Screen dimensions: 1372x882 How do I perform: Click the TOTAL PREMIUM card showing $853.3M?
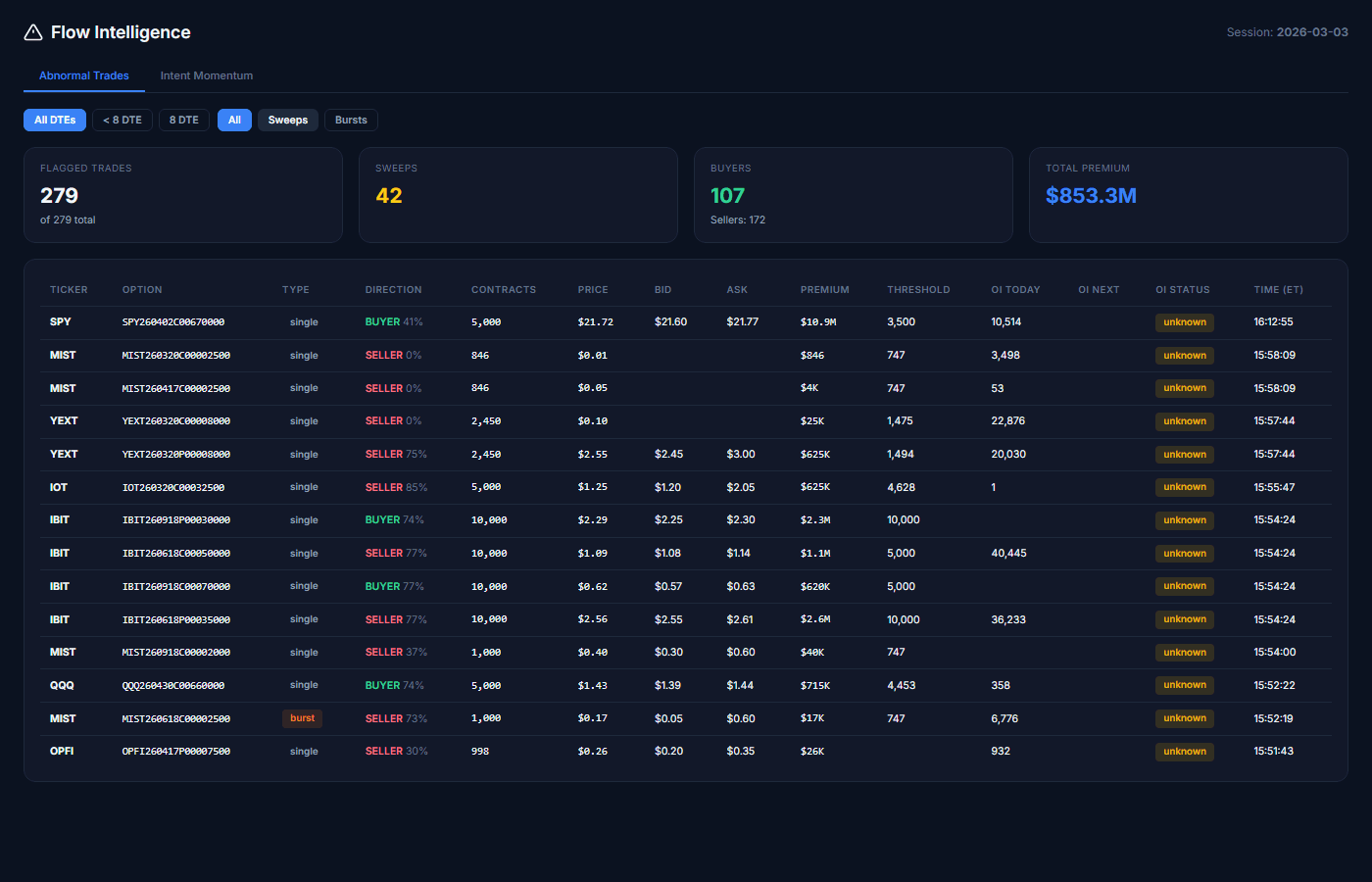(1188, 194)
